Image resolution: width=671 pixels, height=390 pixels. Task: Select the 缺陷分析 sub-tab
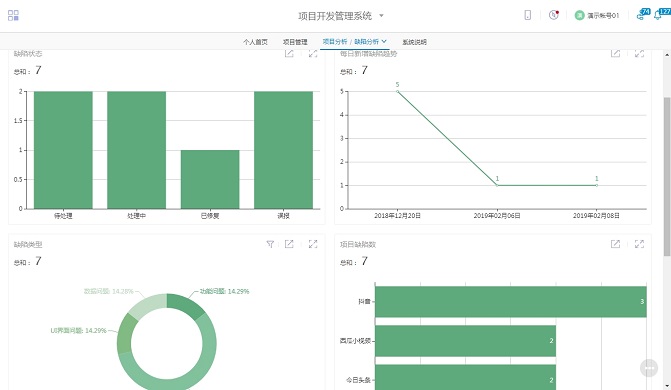[366, 42]
